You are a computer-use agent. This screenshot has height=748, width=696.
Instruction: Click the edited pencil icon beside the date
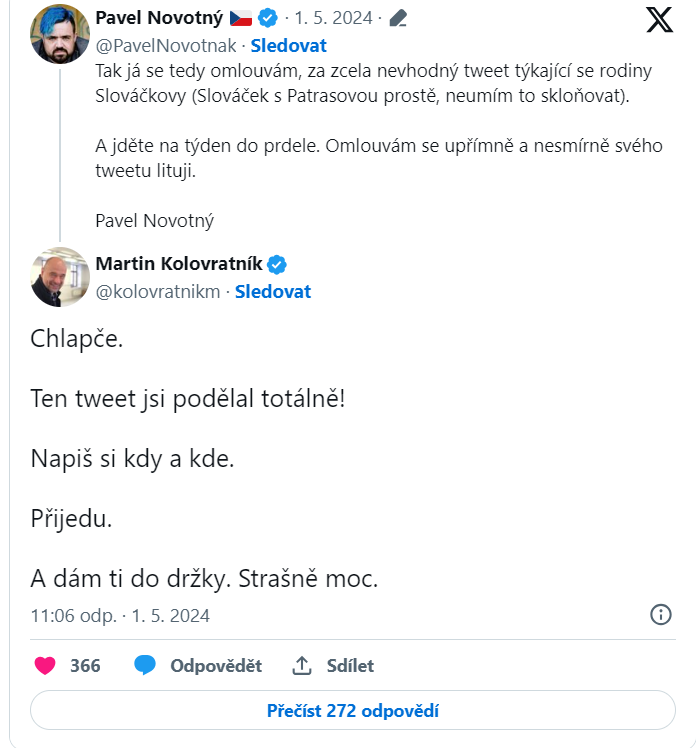398,18
